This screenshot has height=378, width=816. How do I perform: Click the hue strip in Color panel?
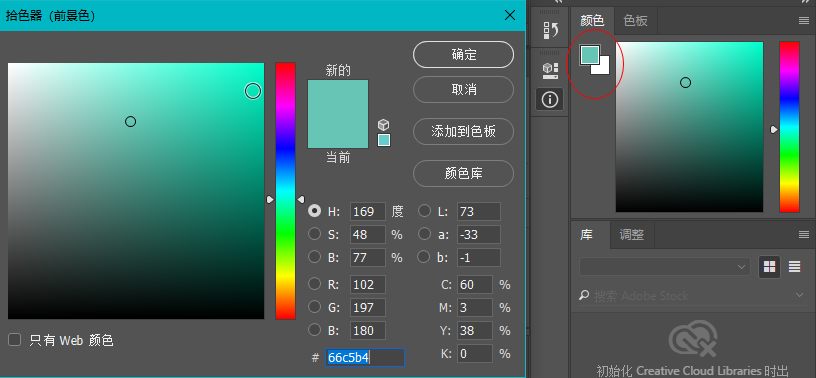pos(789,127)
